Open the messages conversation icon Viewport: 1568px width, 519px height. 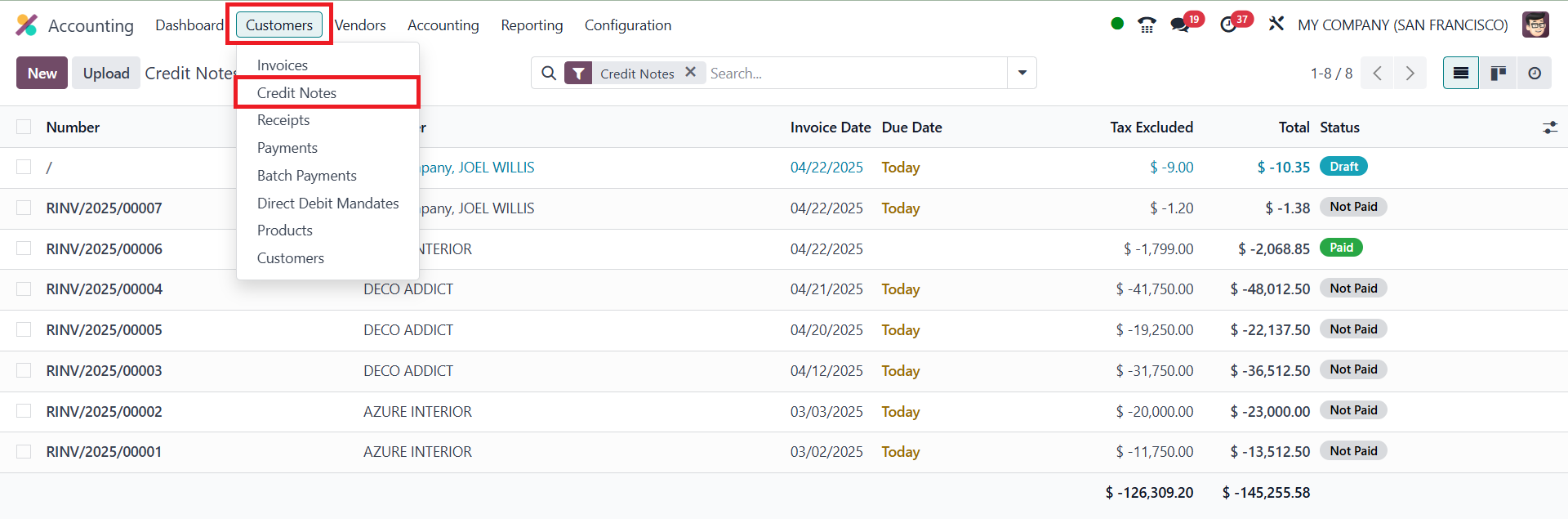(1180, 25)
